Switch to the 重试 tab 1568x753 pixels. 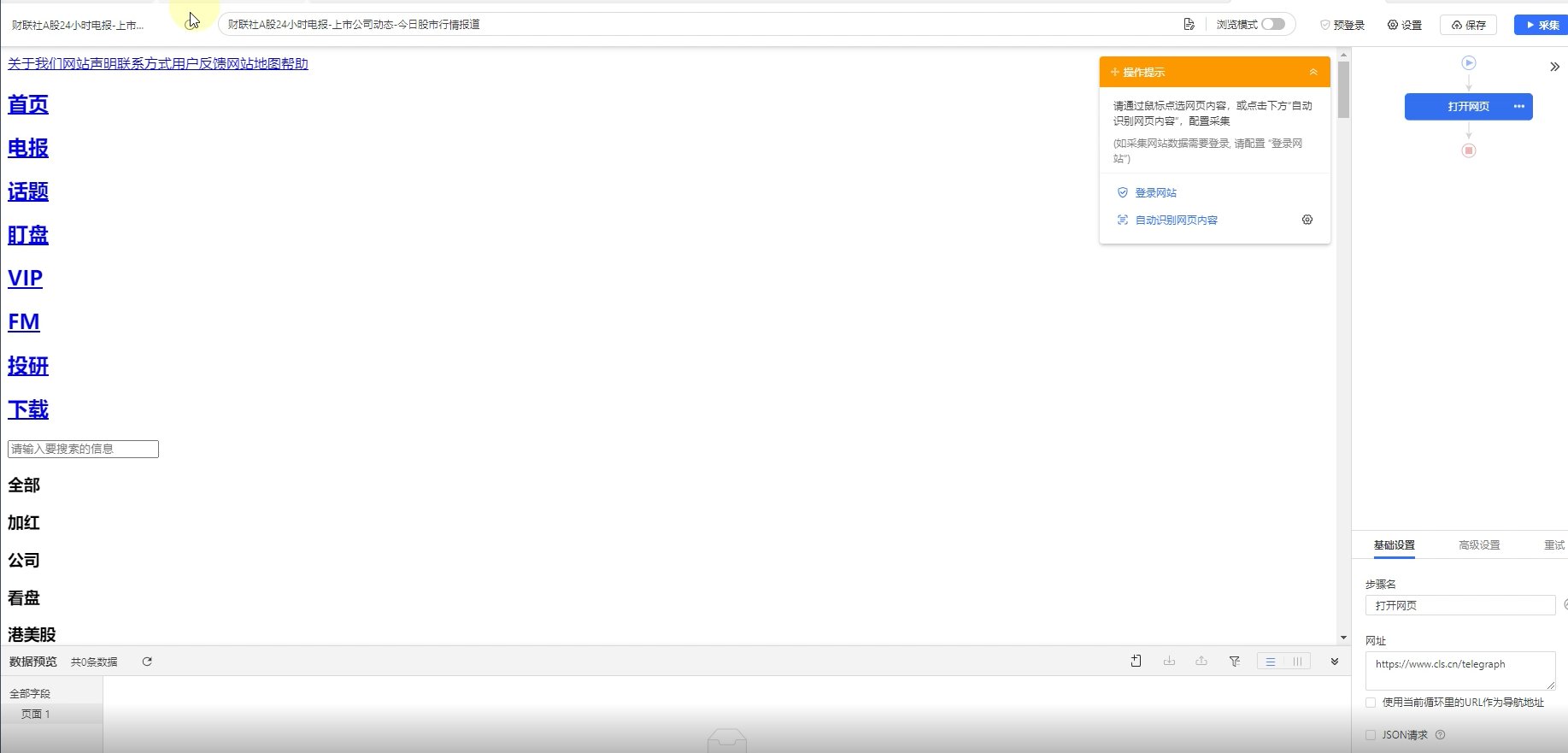(x=1554, y=545)
